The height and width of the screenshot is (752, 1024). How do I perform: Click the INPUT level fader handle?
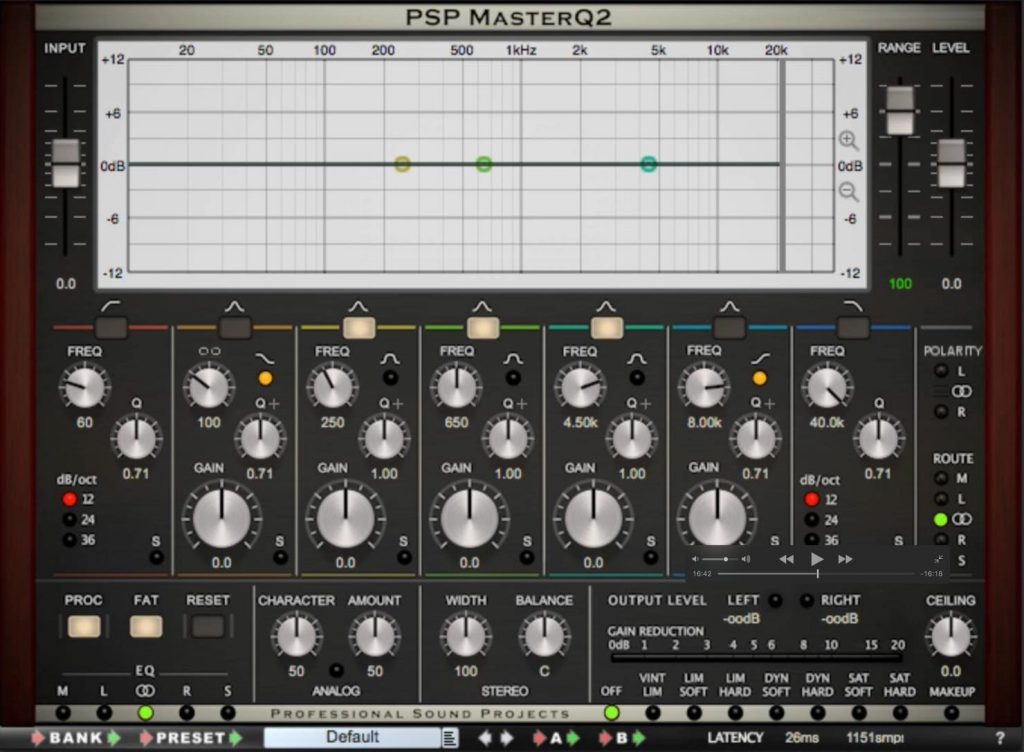tap(66, 162)
